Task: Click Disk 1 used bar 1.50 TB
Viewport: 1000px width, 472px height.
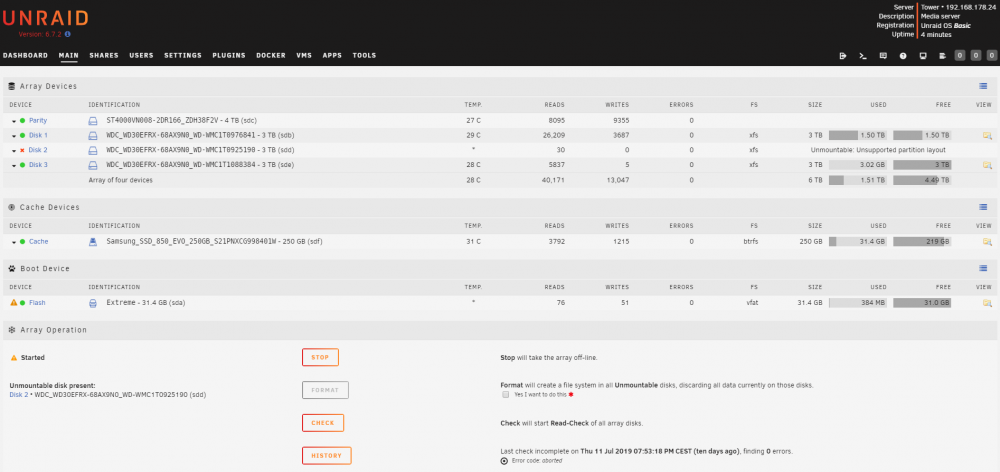Action: click(858, 135)
